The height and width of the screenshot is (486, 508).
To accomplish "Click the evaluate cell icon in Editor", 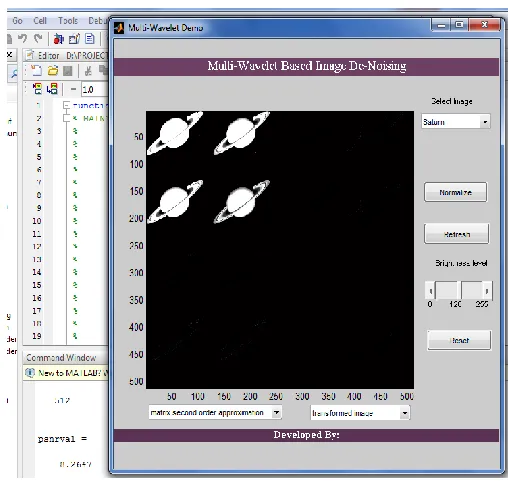I will (37, 89).
